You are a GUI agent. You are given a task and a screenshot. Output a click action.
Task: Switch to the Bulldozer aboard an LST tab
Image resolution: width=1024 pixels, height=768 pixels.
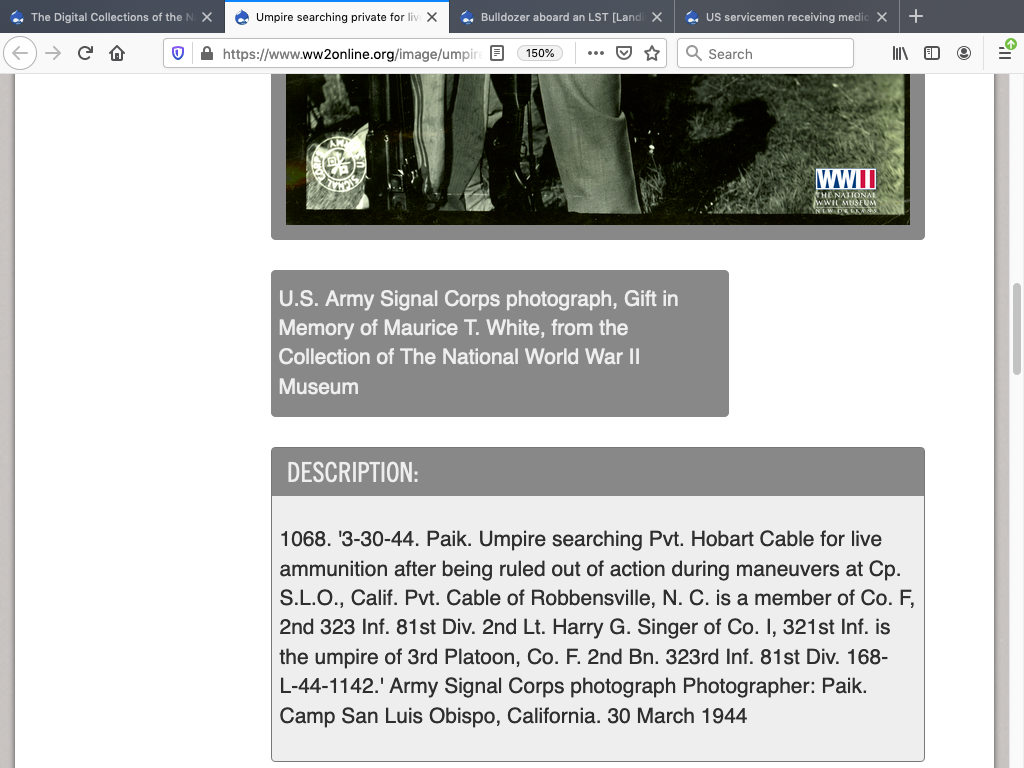[x=560, y=17]
